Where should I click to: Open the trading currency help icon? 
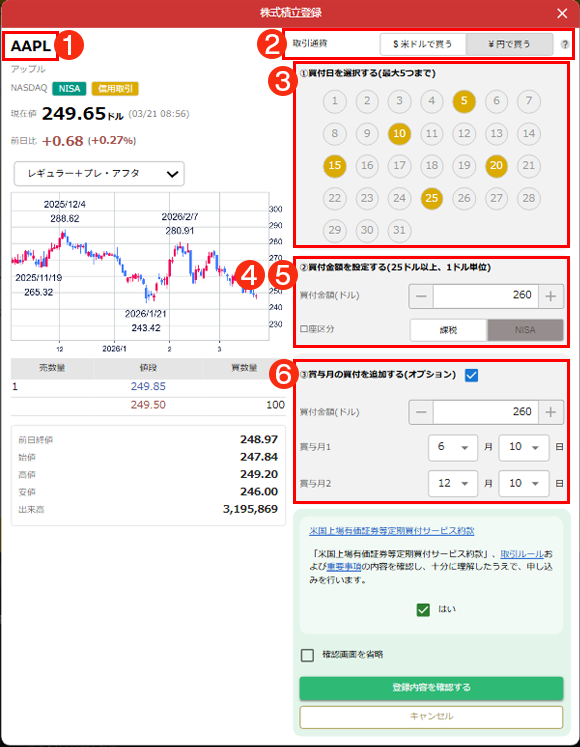click(x=565, y=44)
